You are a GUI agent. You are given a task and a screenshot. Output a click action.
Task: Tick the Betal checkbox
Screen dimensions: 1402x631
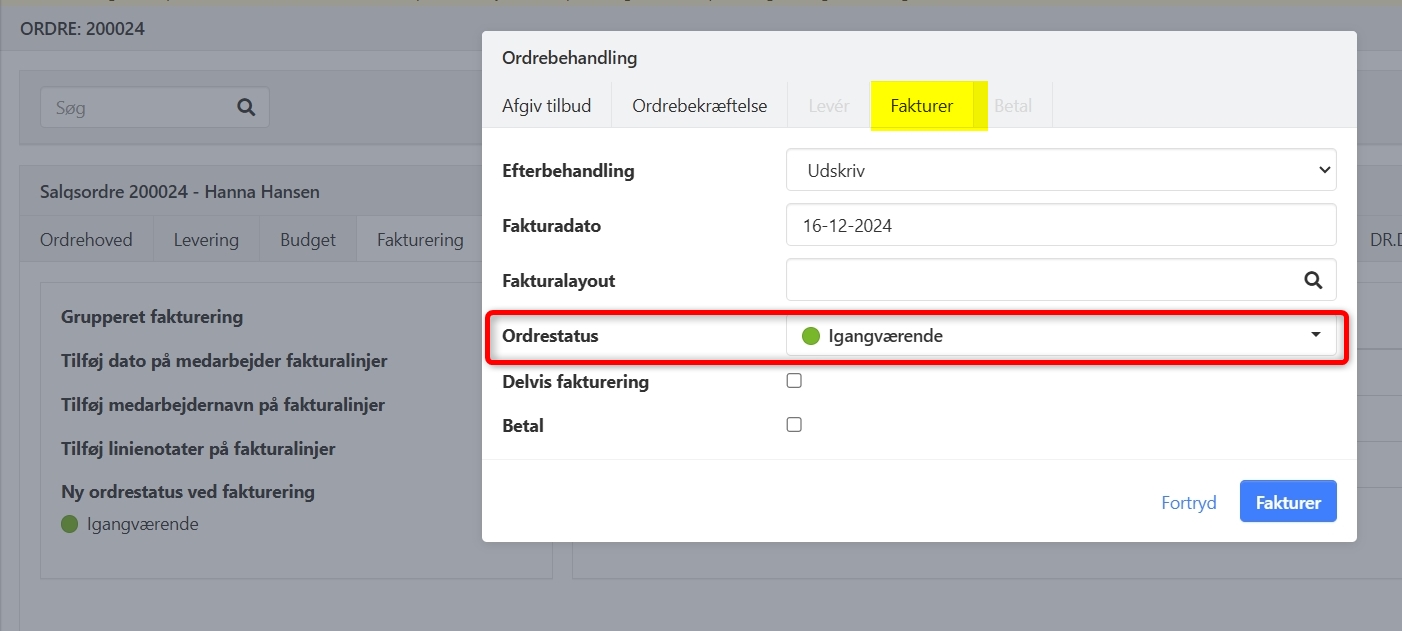point(794,425)
